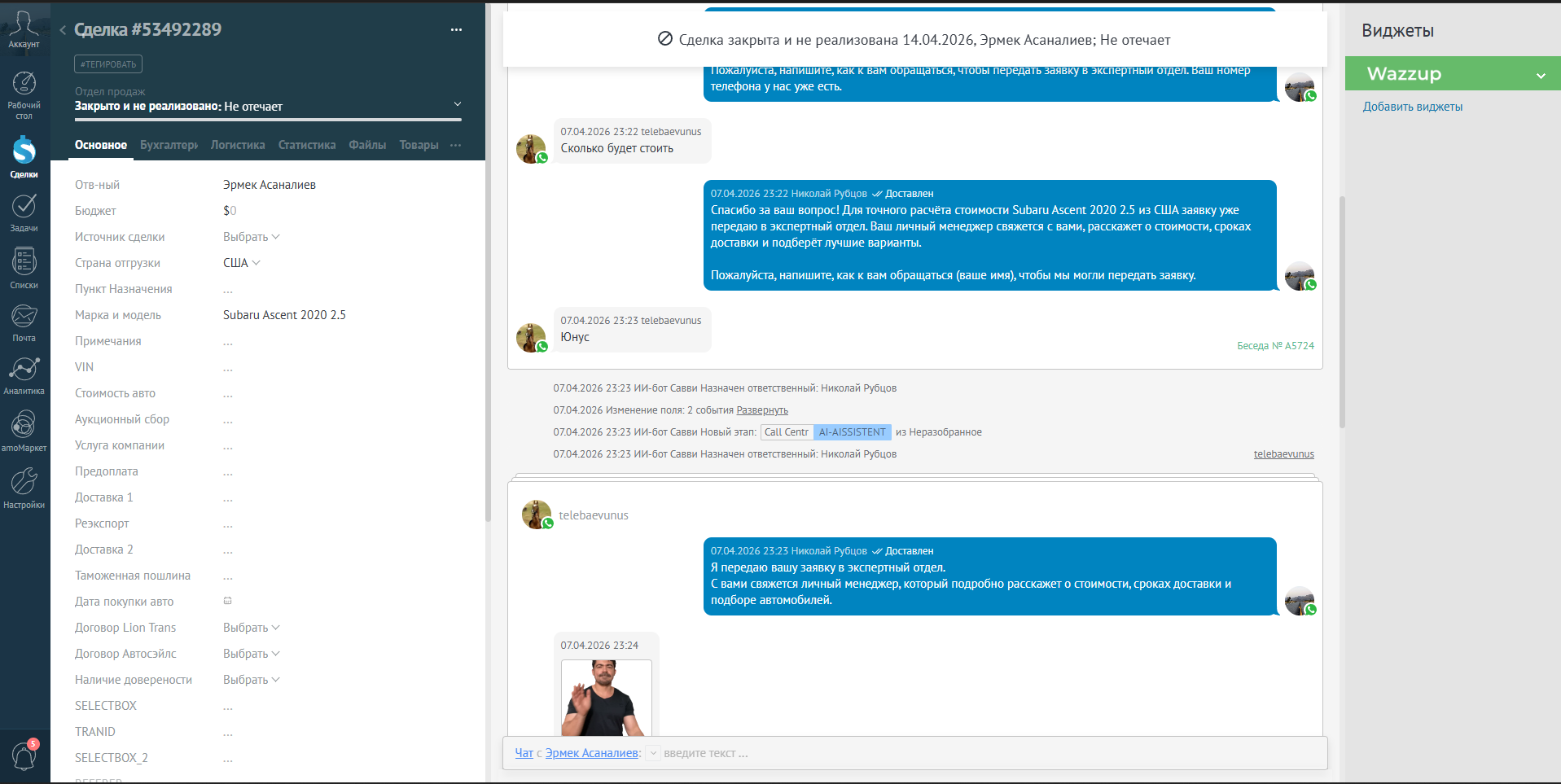
Task: Switch to the Файлы tab
Action: 367,145
